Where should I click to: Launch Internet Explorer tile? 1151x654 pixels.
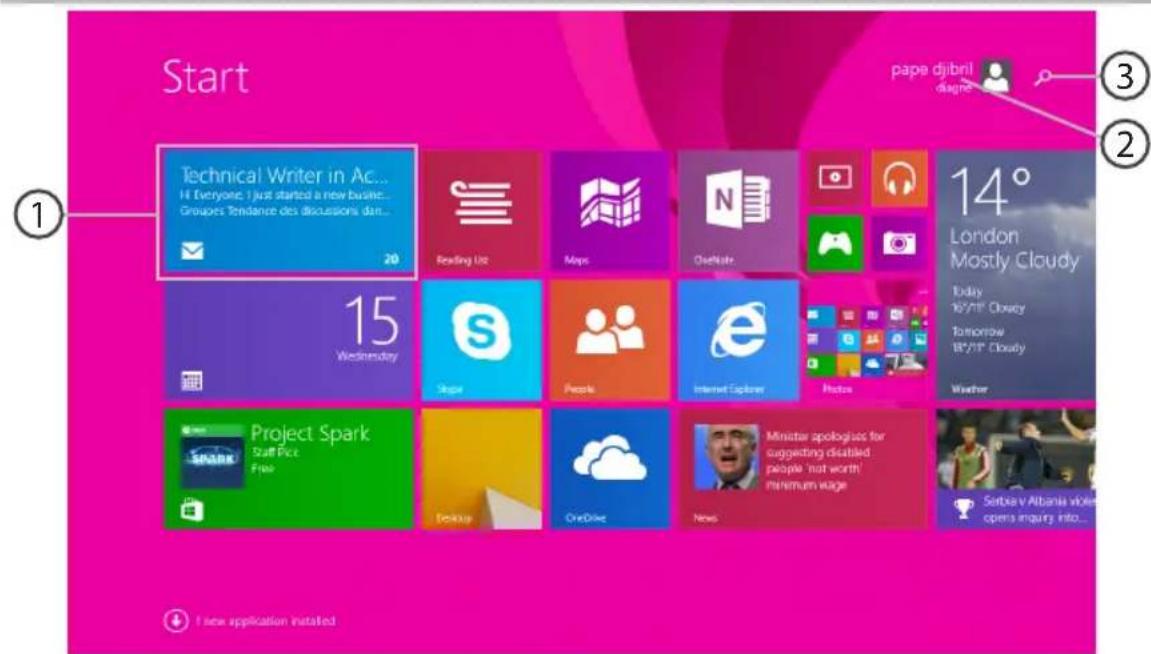pyautogui.click(x=738, y=341)
